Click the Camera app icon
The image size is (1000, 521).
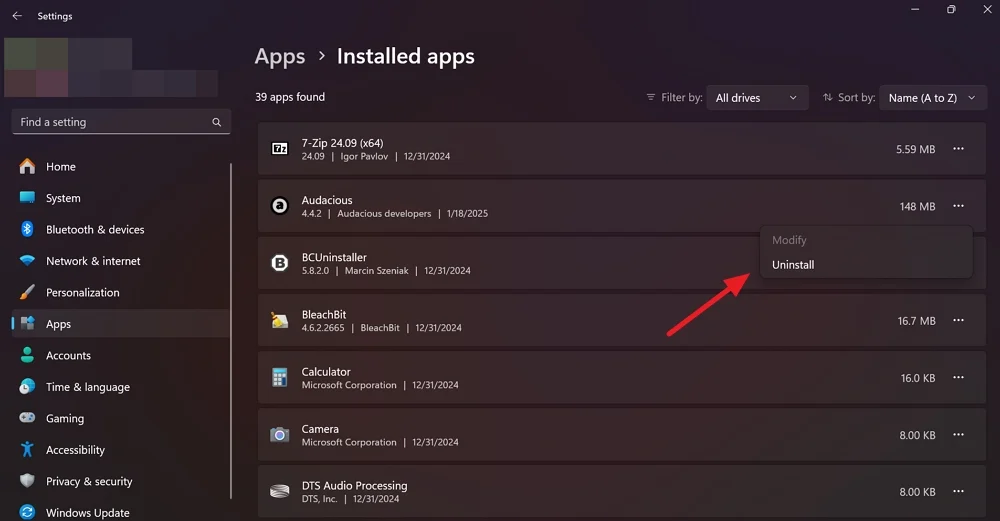[279, 435]
